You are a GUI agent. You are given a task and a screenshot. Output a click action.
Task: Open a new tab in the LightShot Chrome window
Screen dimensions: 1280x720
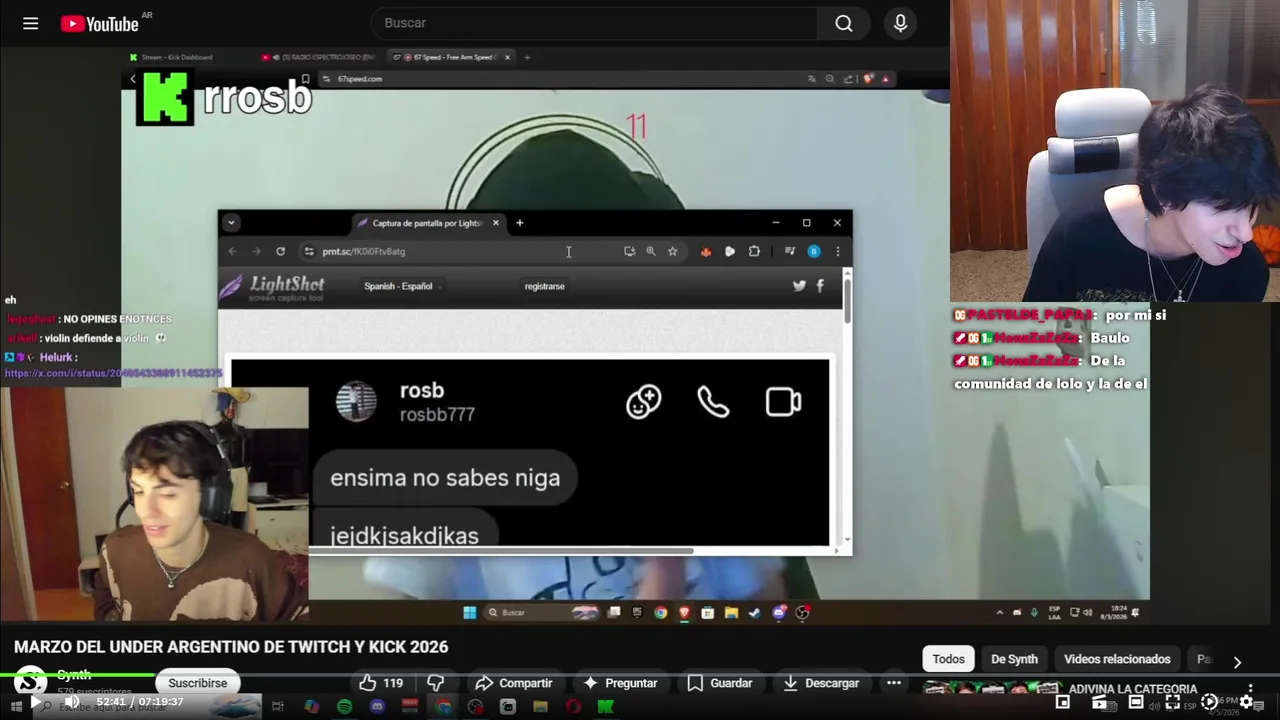pos(519,223)
